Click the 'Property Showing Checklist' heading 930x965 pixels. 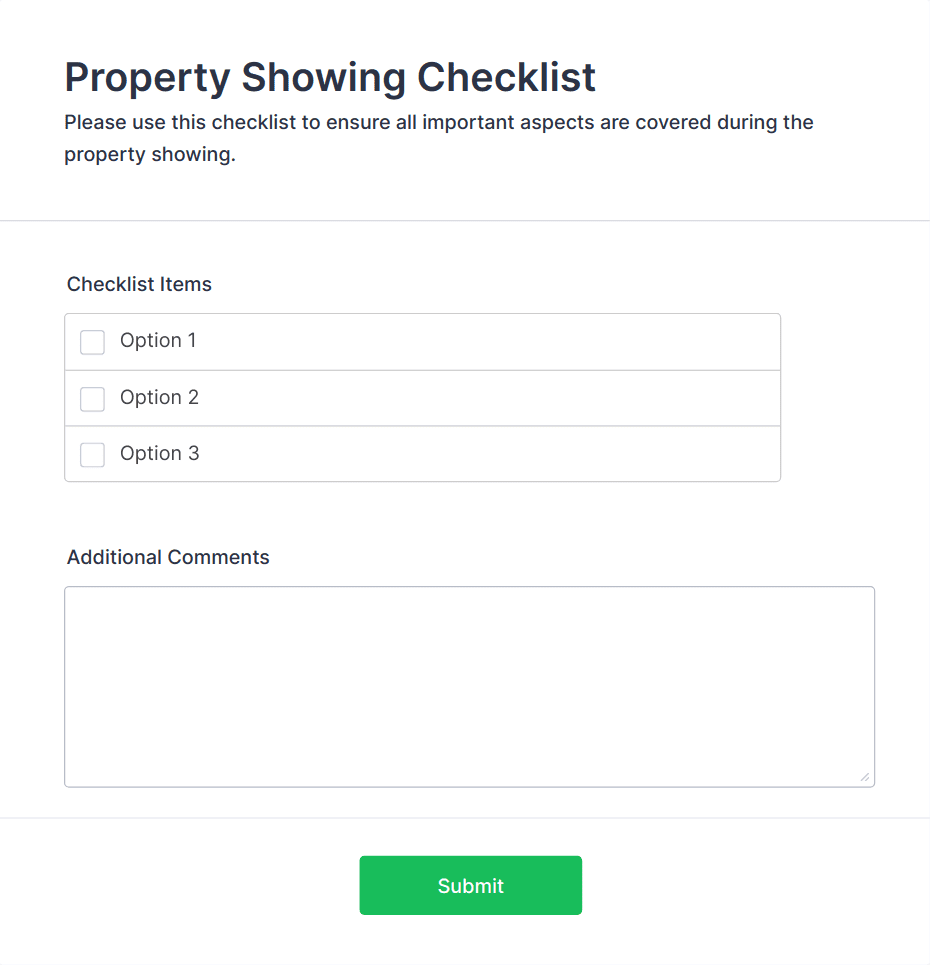(330, 77)
